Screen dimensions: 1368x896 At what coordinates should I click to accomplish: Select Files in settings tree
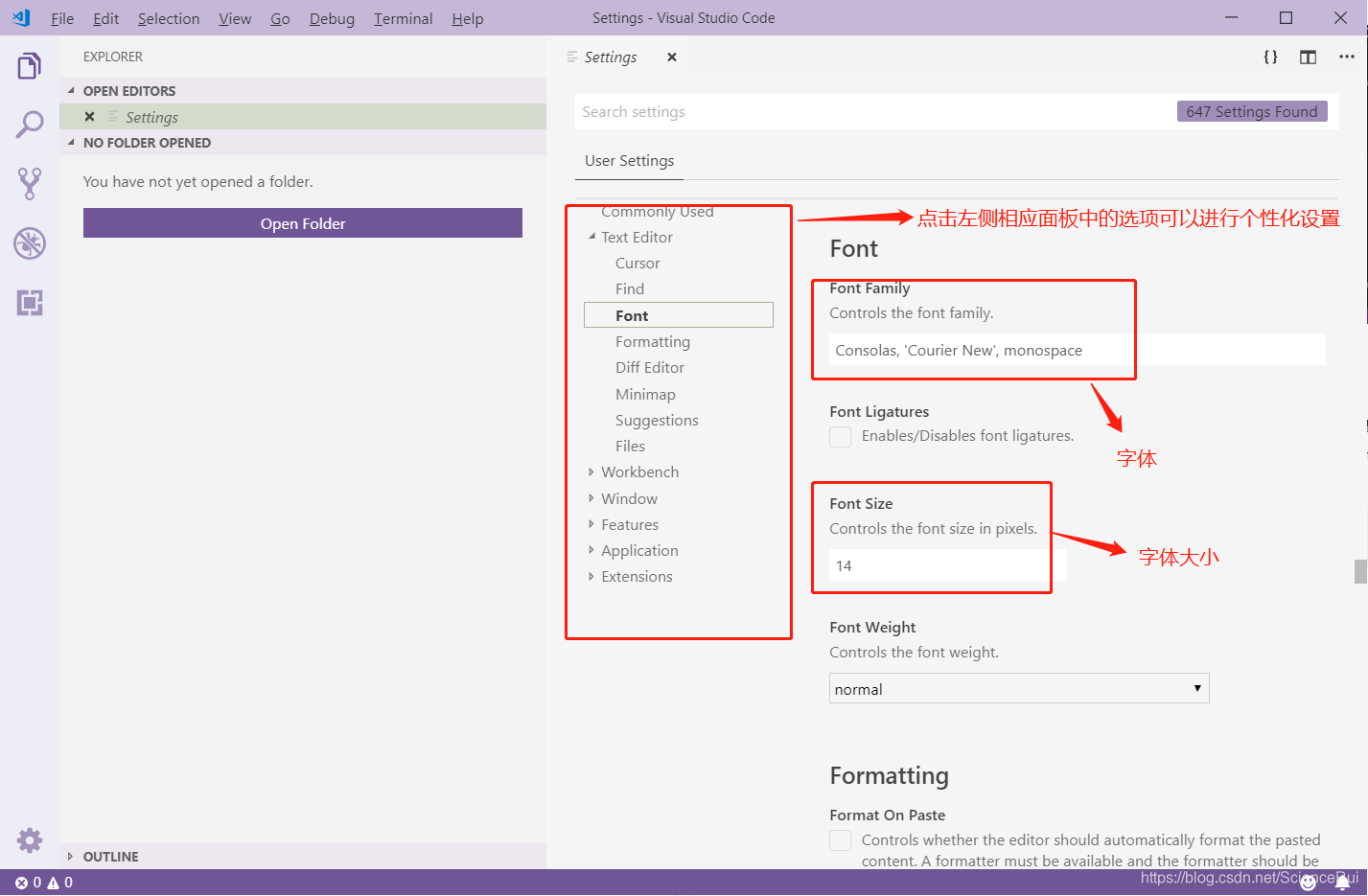click(630, 446)
